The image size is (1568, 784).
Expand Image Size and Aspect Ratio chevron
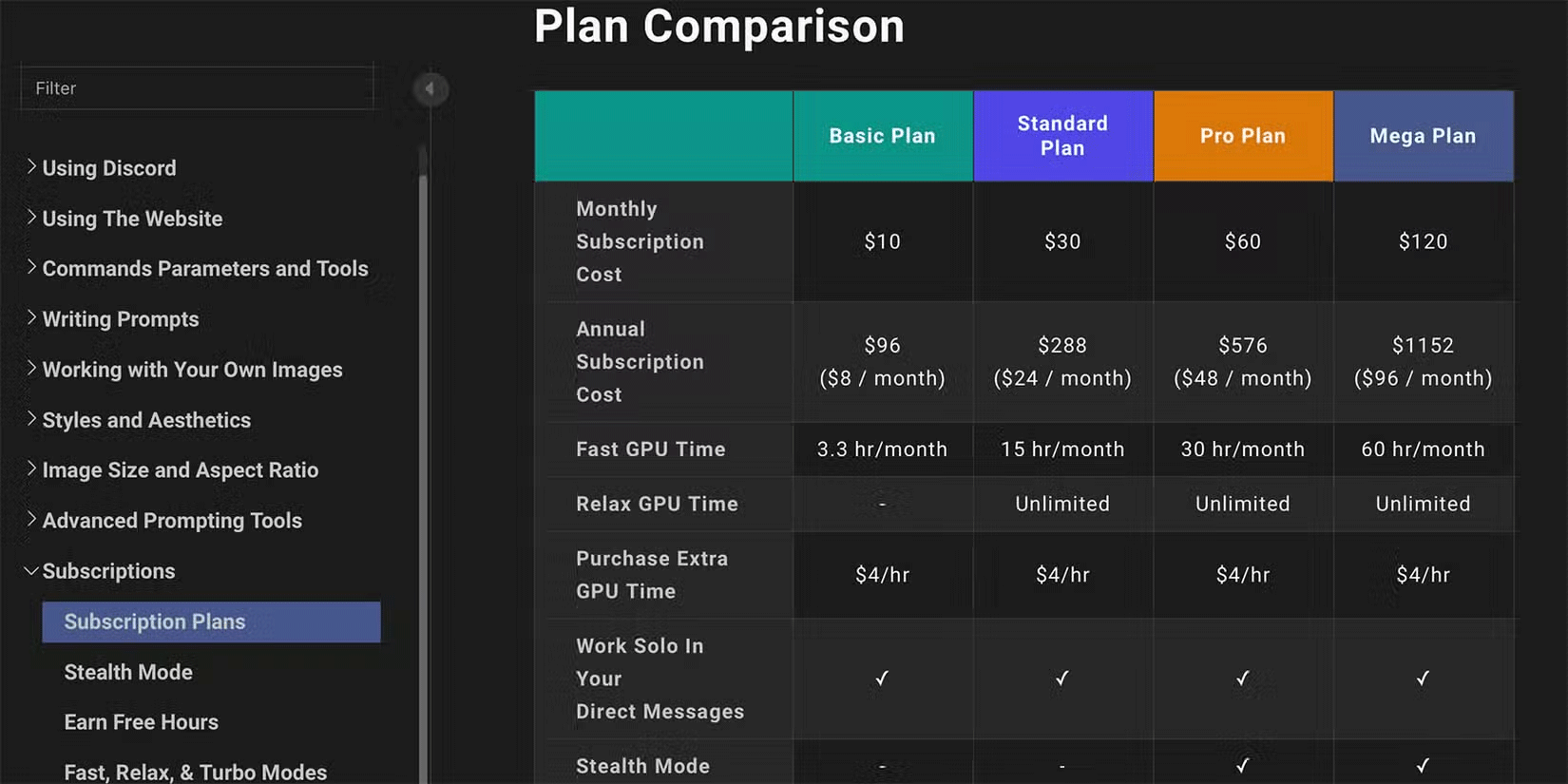coord(31,469)
